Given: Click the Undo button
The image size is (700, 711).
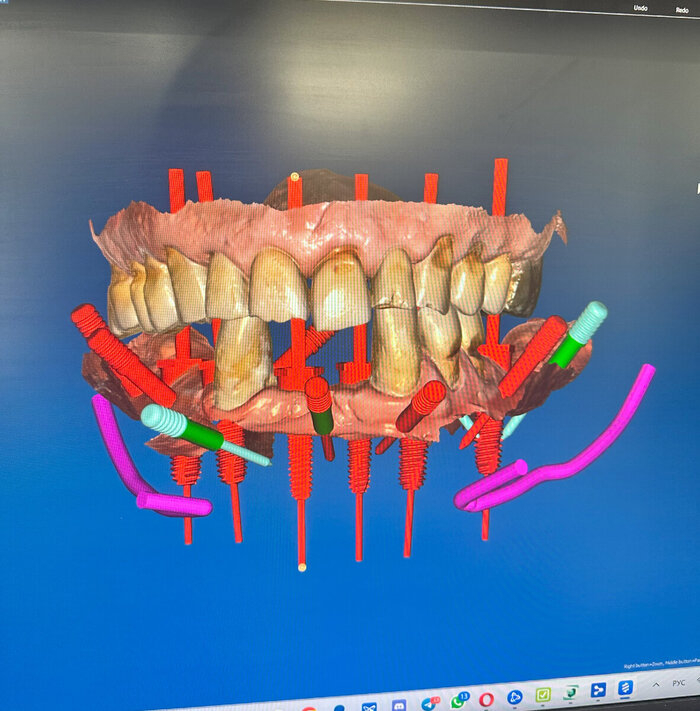Looking at the screenshot, I should pos(640,8).
